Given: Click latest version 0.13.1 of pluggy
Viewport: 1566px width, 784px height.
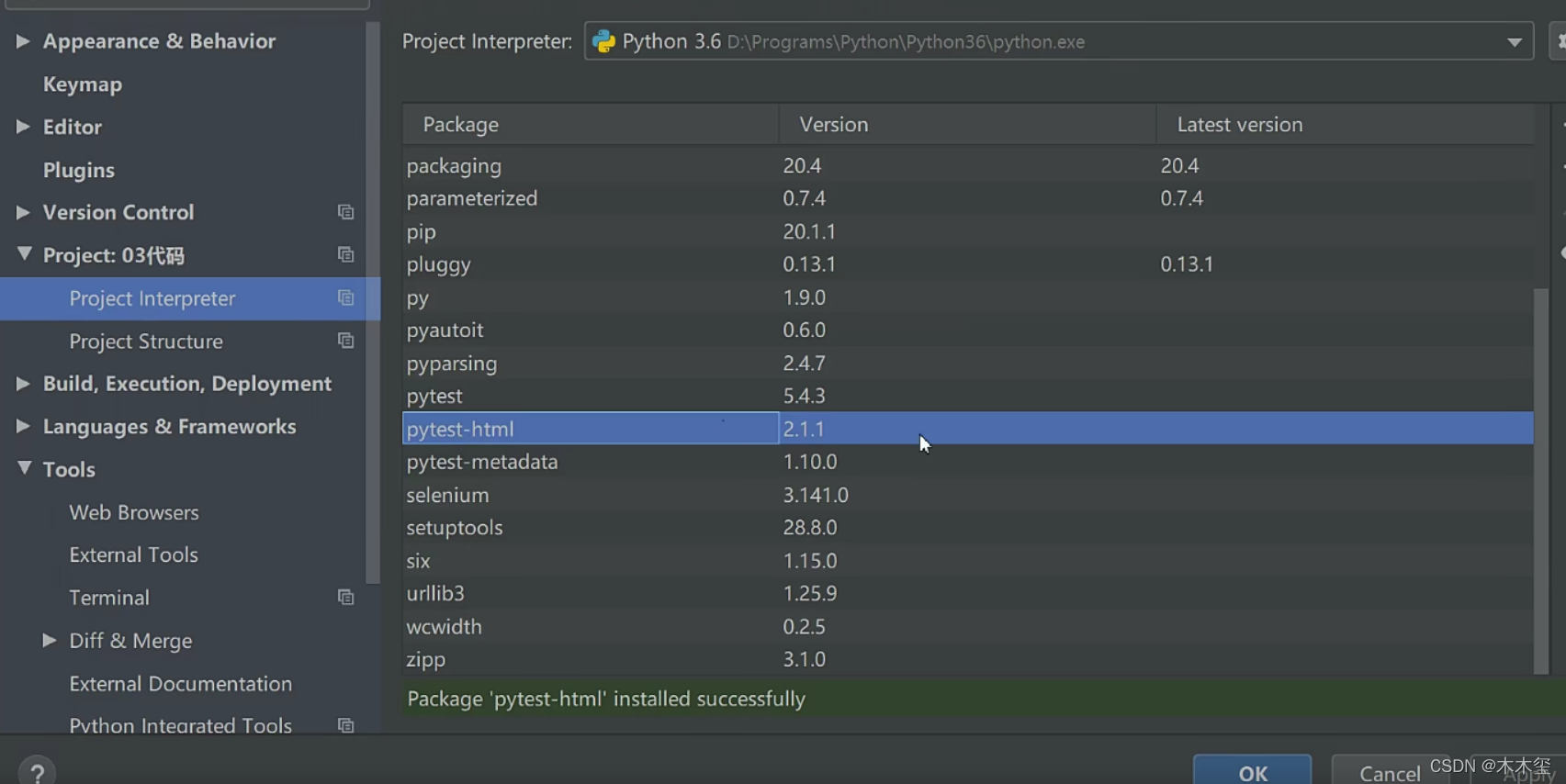Looking at the screenshot, I should click(x=1187, y=264).
